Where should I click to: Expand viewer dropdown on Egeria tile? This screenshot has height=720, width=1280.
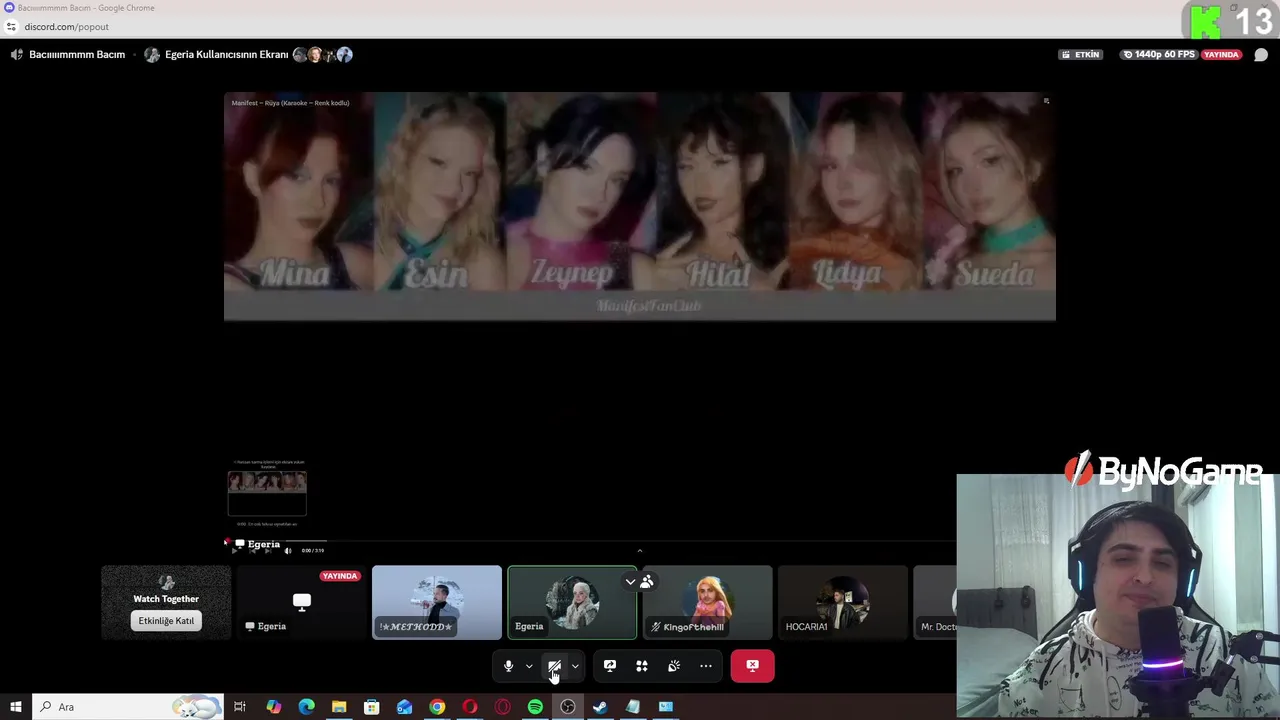click(630, 581)
